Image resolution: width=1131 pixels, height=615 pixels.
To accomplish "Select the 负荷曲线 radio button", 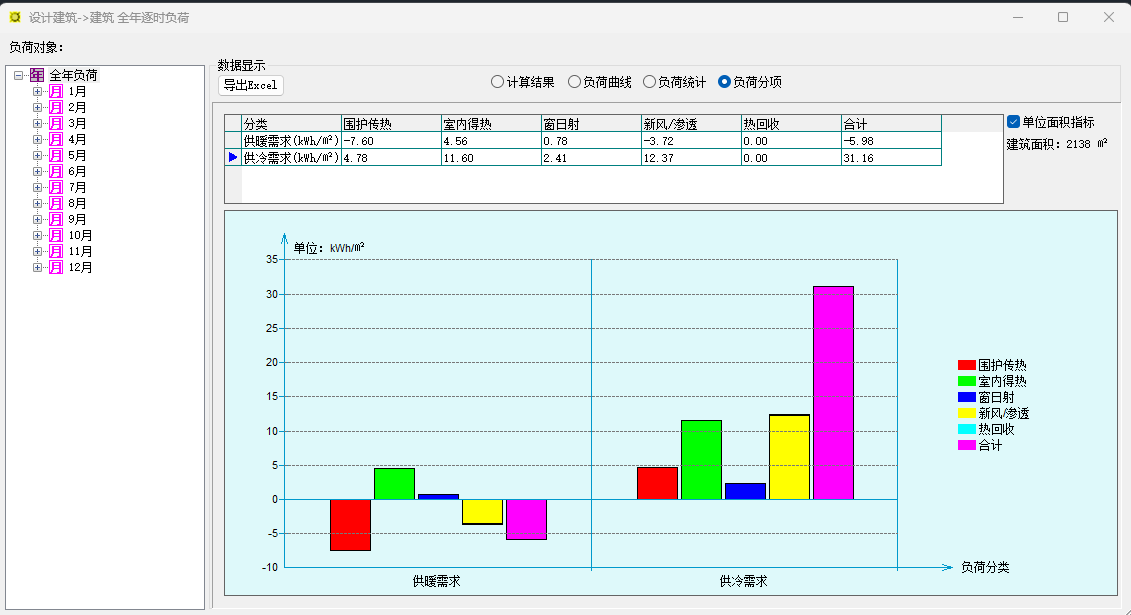I will [574, 82].
